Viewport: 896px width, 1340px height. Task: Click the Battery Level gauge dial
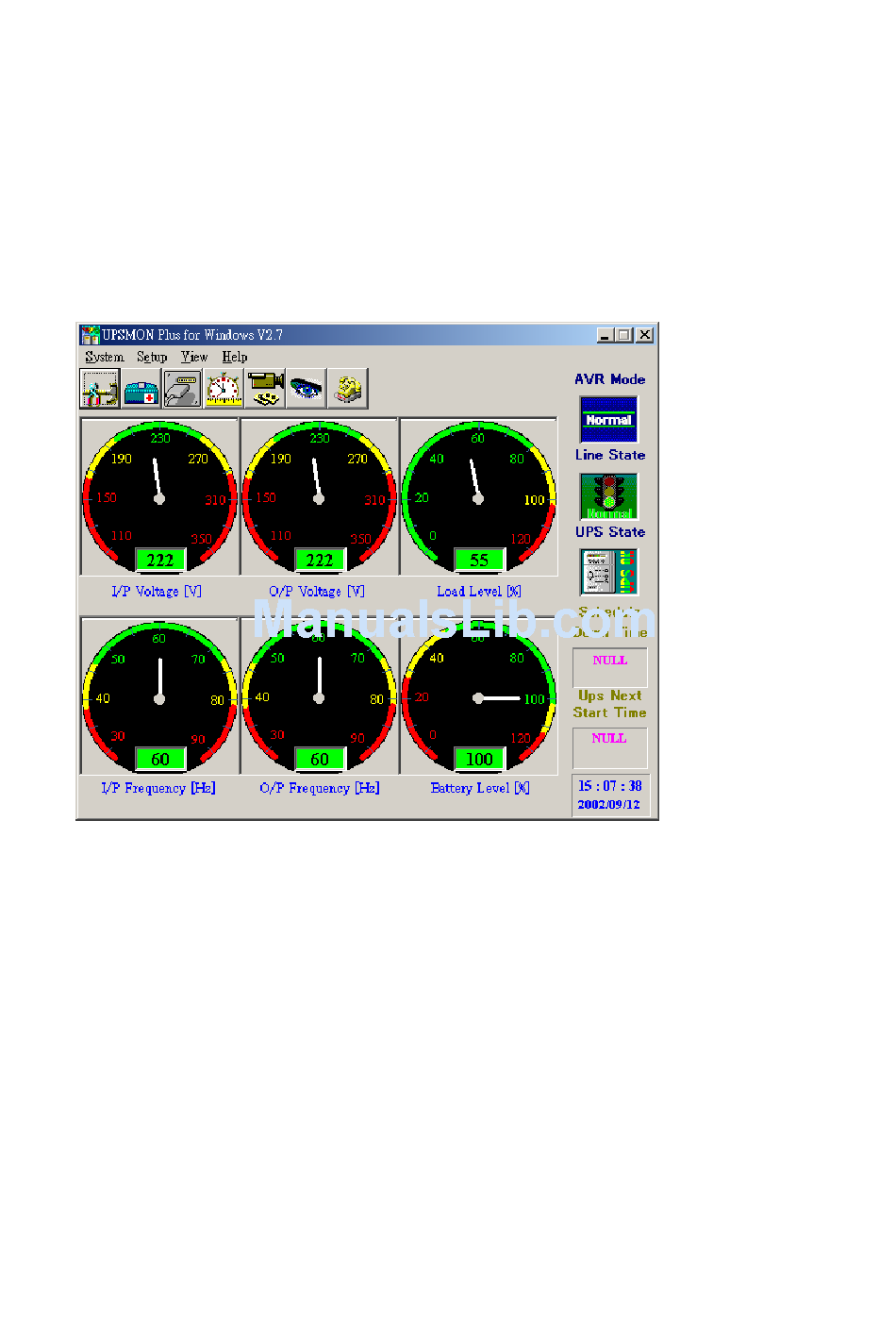(x=478, y=695)
